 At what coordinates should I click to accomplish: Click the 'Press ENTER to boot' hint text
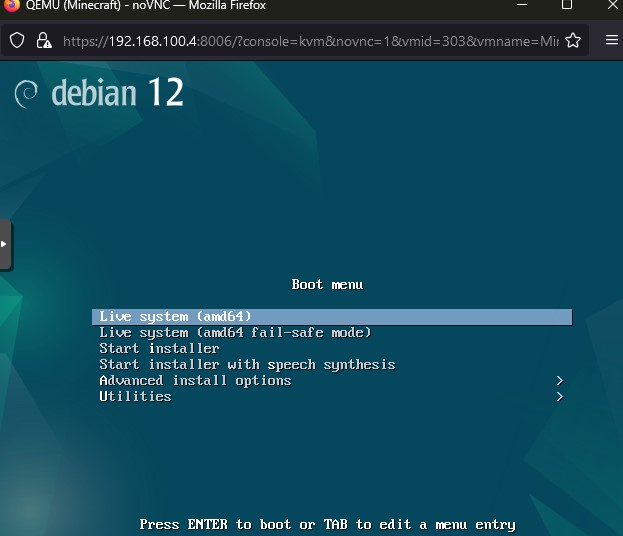click(328, 524)
